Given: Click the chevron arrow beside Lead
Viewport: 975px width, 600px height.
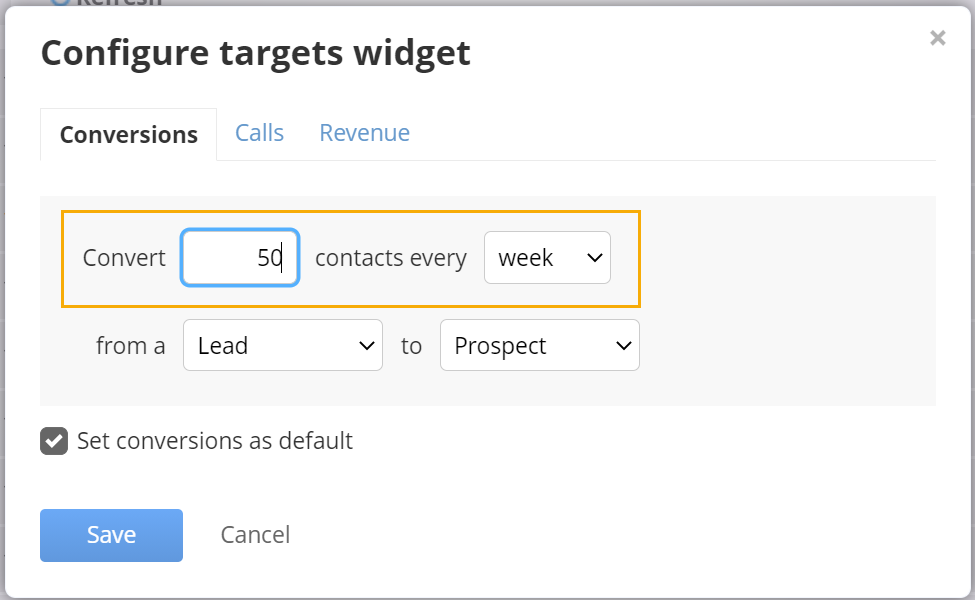Looking at the screenshot, I should pyautogui.click(x=367, y=346).
